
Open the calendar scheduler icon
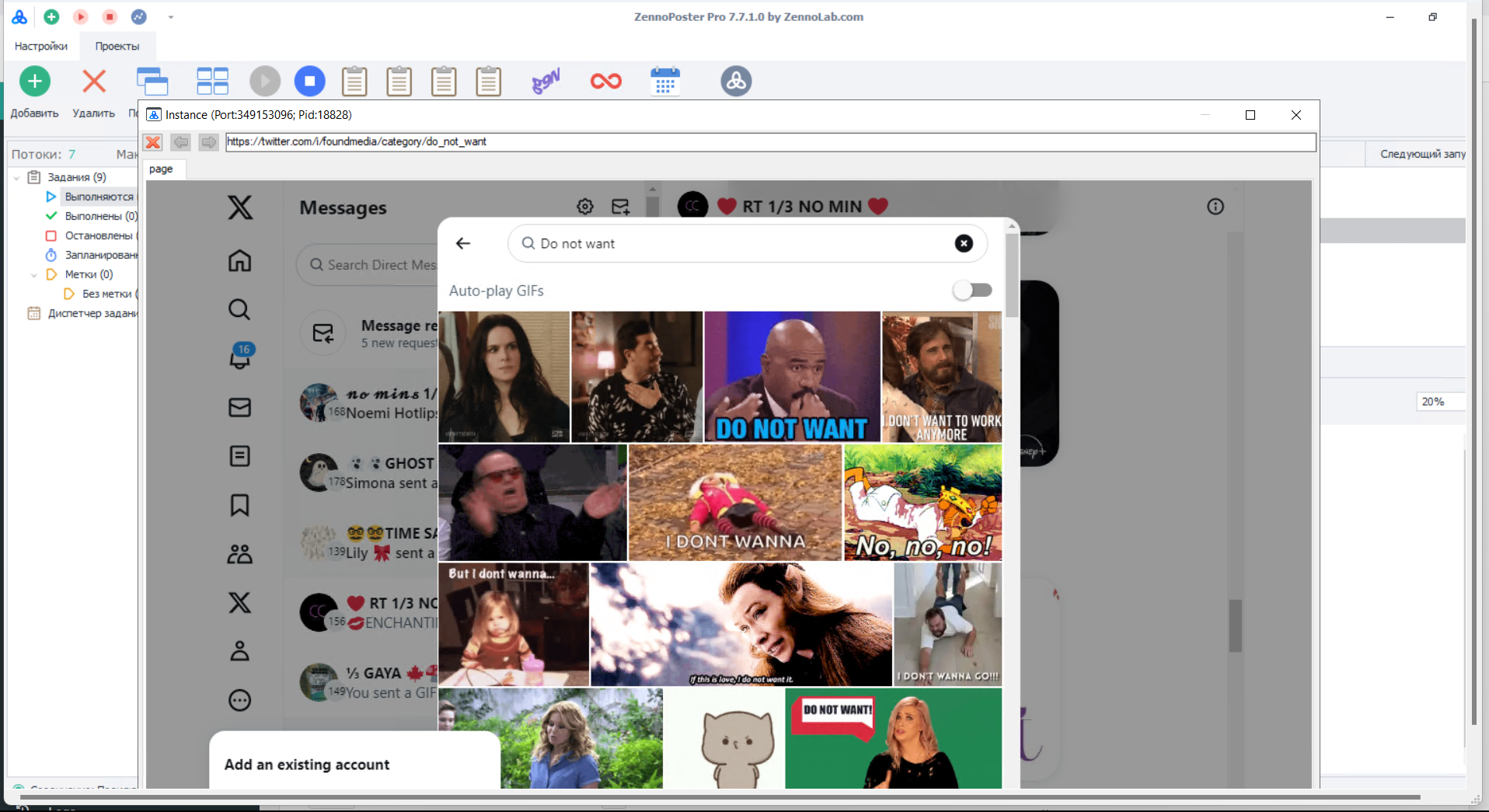click(664, 82)
